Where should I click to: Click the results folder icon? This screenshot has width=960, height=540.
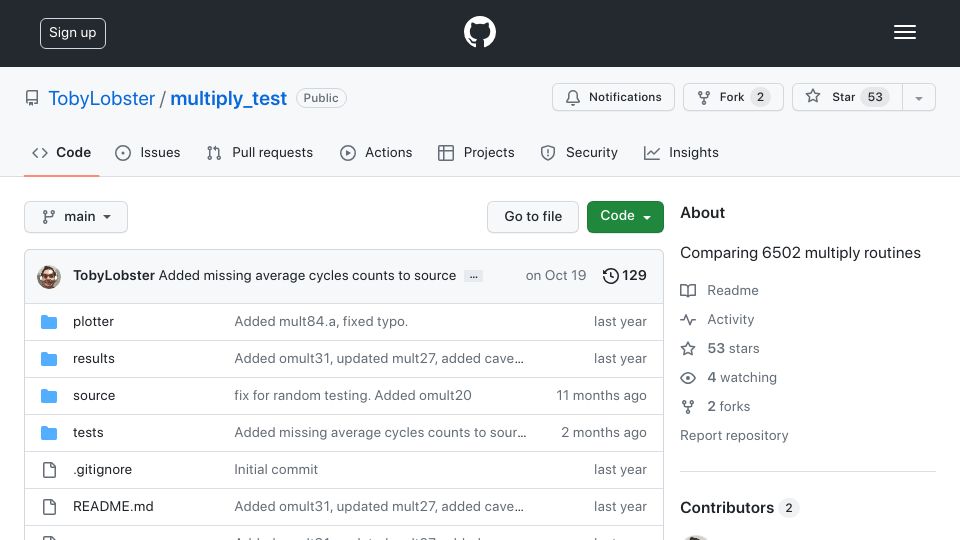[x=49, y=359]
